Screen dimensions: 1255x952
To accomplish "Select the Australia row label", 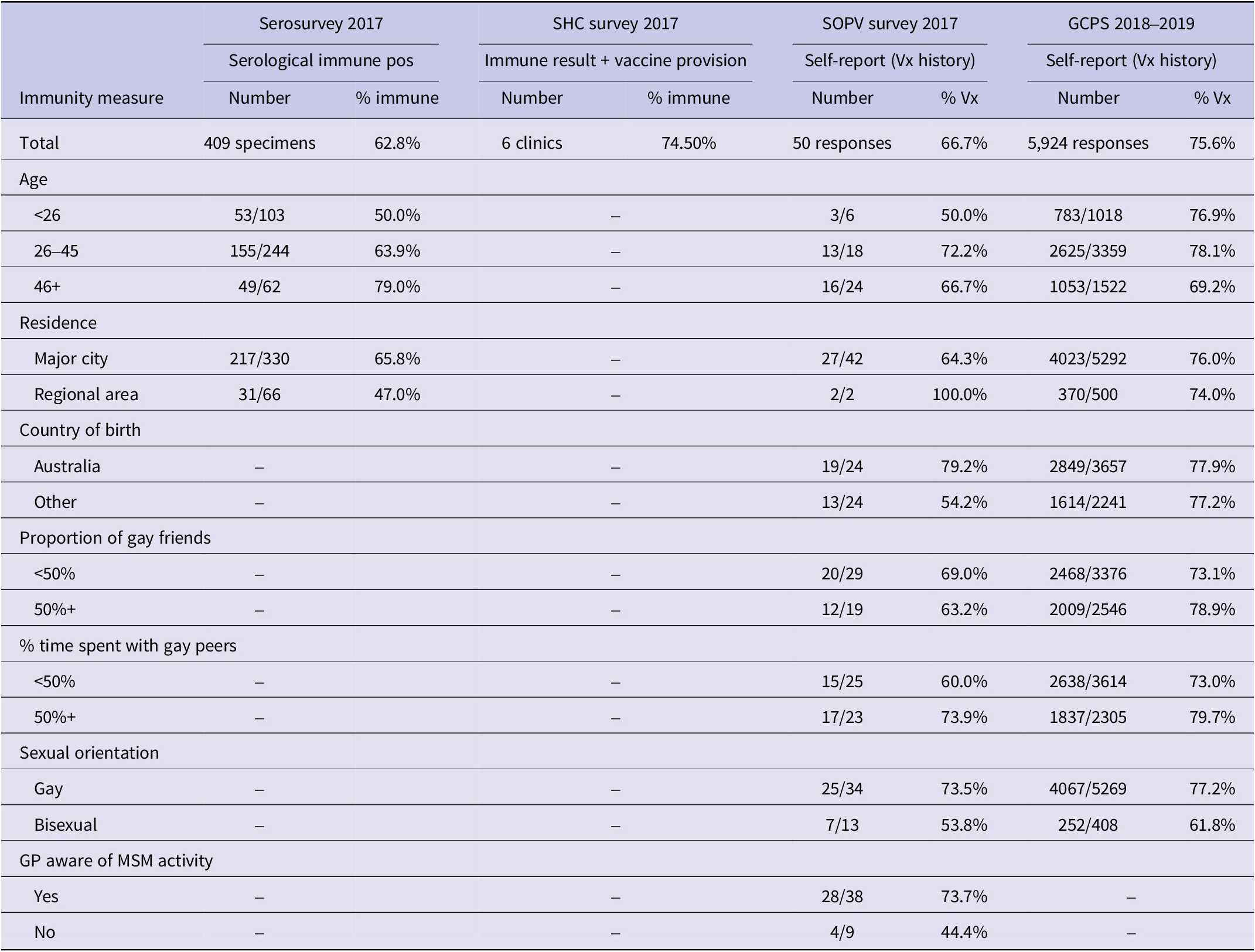I will coord(67,466).
